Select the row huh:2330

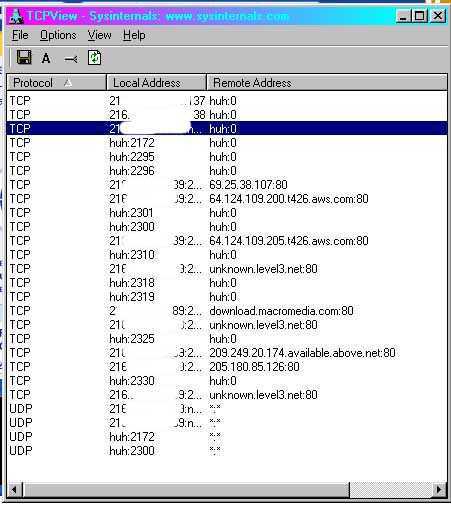pos(227,381)
